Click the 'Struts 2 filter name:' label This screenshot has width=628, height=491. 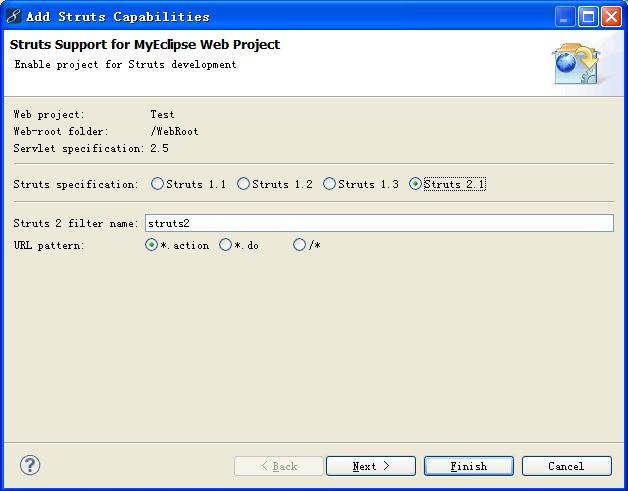76,223
